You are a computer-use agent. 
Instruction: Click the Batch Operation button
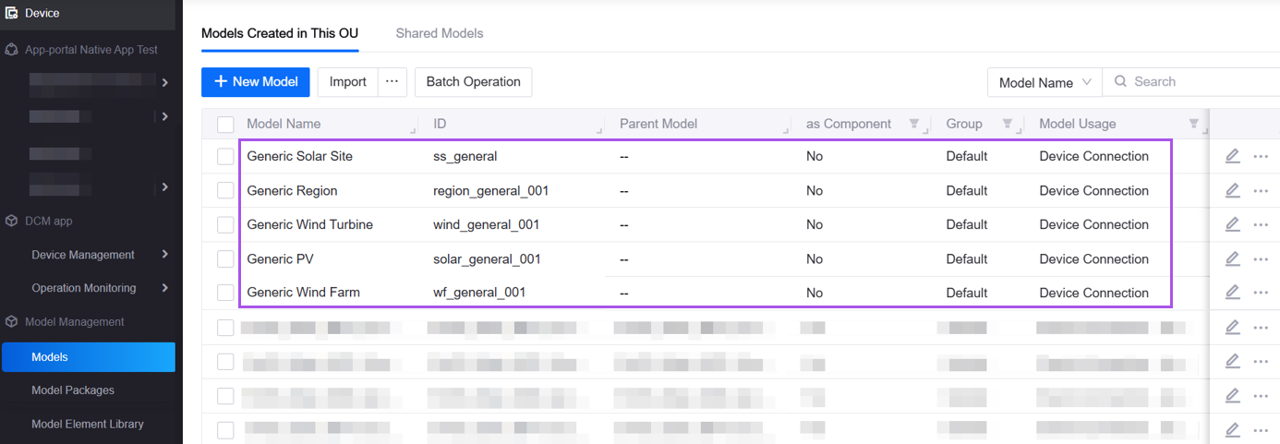(x=473, y=82)
